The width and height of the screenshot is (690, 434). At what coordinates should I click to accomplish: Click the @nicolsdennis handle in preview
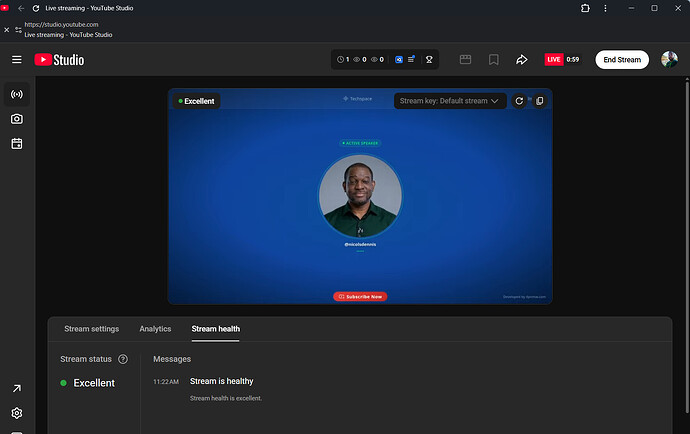click(x=360, y=244)
